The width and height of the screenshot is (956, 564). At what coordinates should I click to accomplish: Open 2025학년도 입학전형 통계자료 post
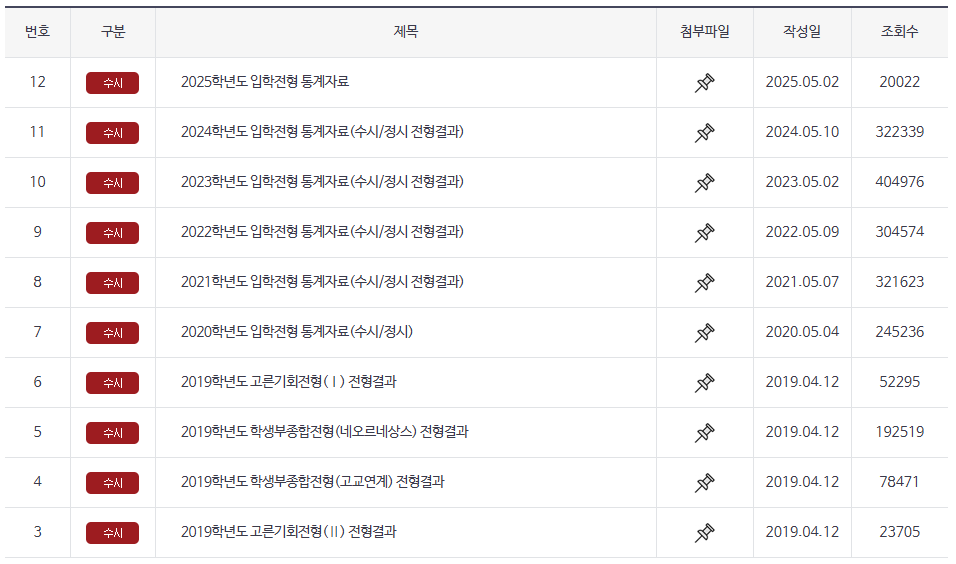[x=265, y=82]
